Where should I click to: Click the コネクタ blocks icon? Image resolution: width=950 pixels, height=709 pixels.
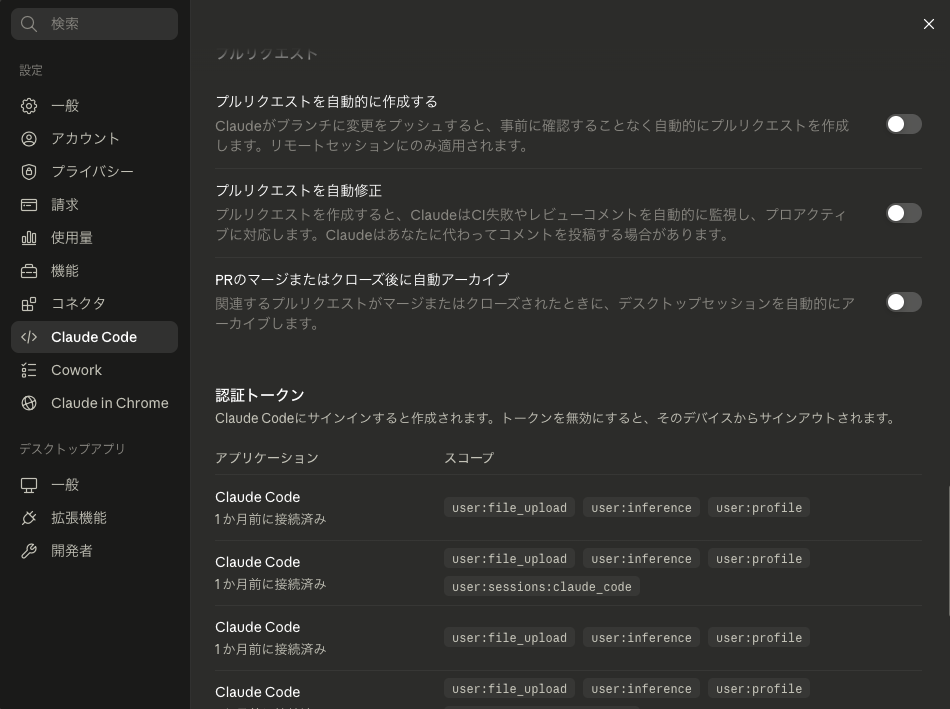(28, 304)
